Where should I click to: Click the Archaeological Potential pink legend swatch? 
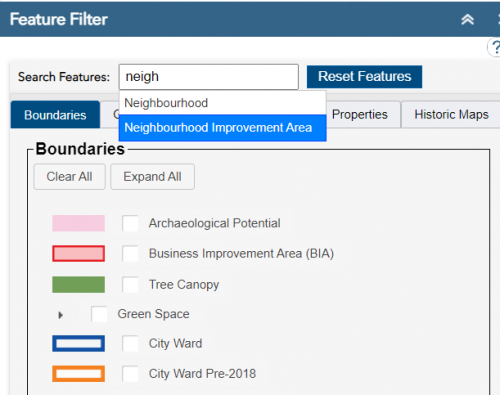tap(78, 223)
